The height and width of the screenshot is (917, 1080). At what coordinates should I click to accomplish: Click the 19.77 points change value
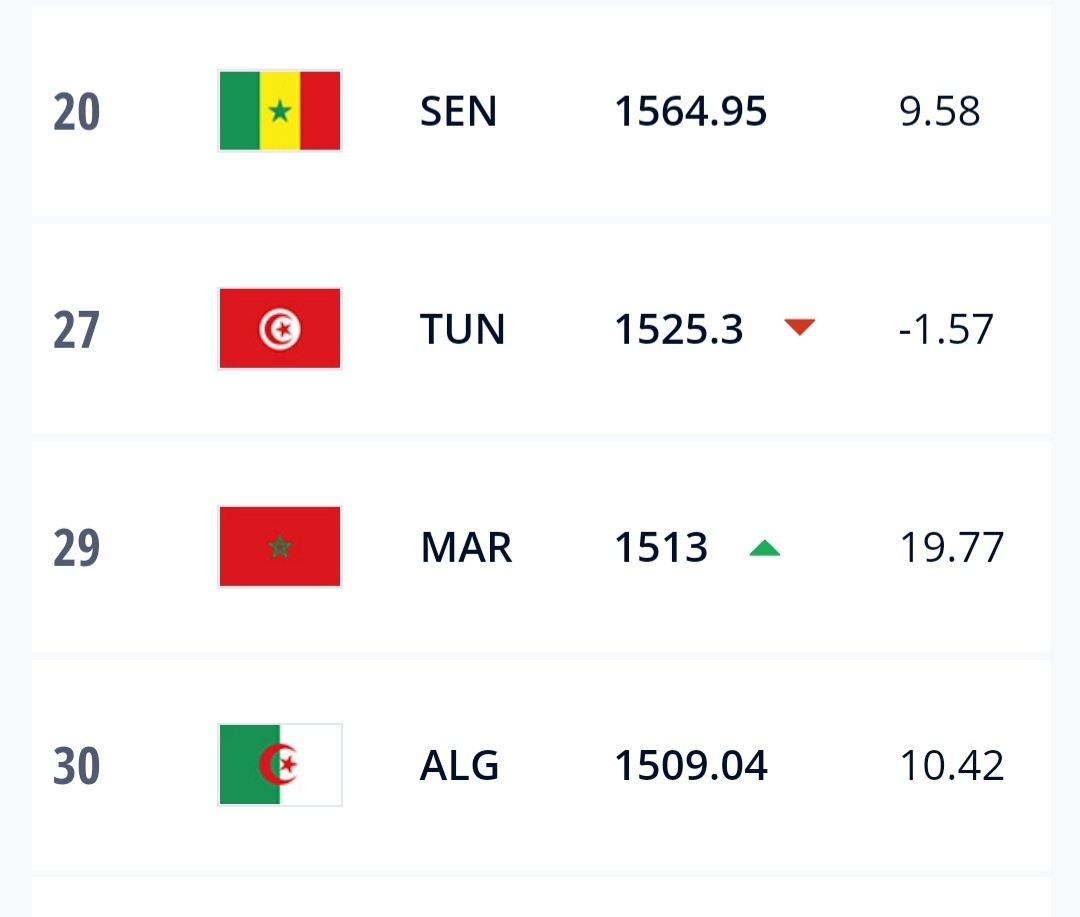click(x=951, y=547)
